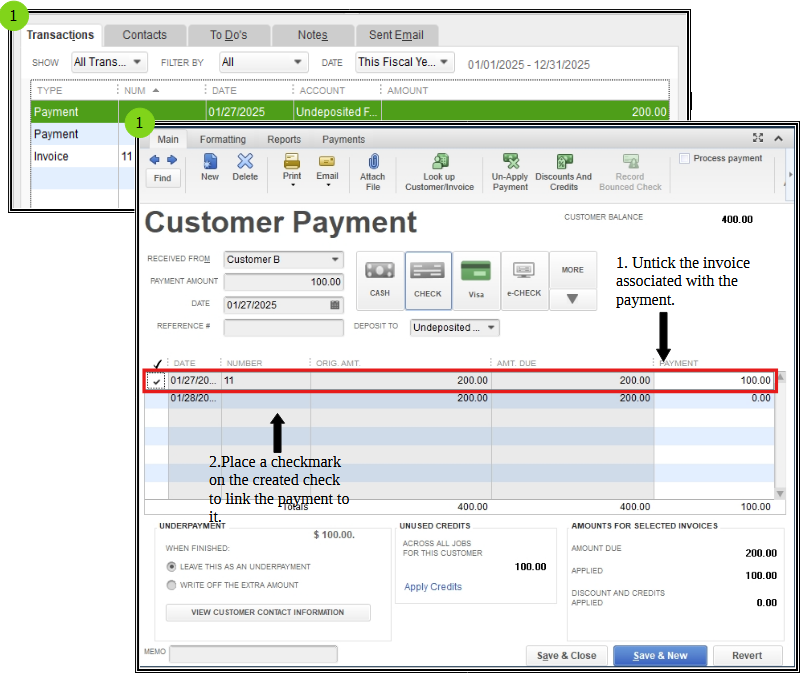Click the Un-Apply Payment icon
The image size is (801, 675).
(x=510, y=170)
